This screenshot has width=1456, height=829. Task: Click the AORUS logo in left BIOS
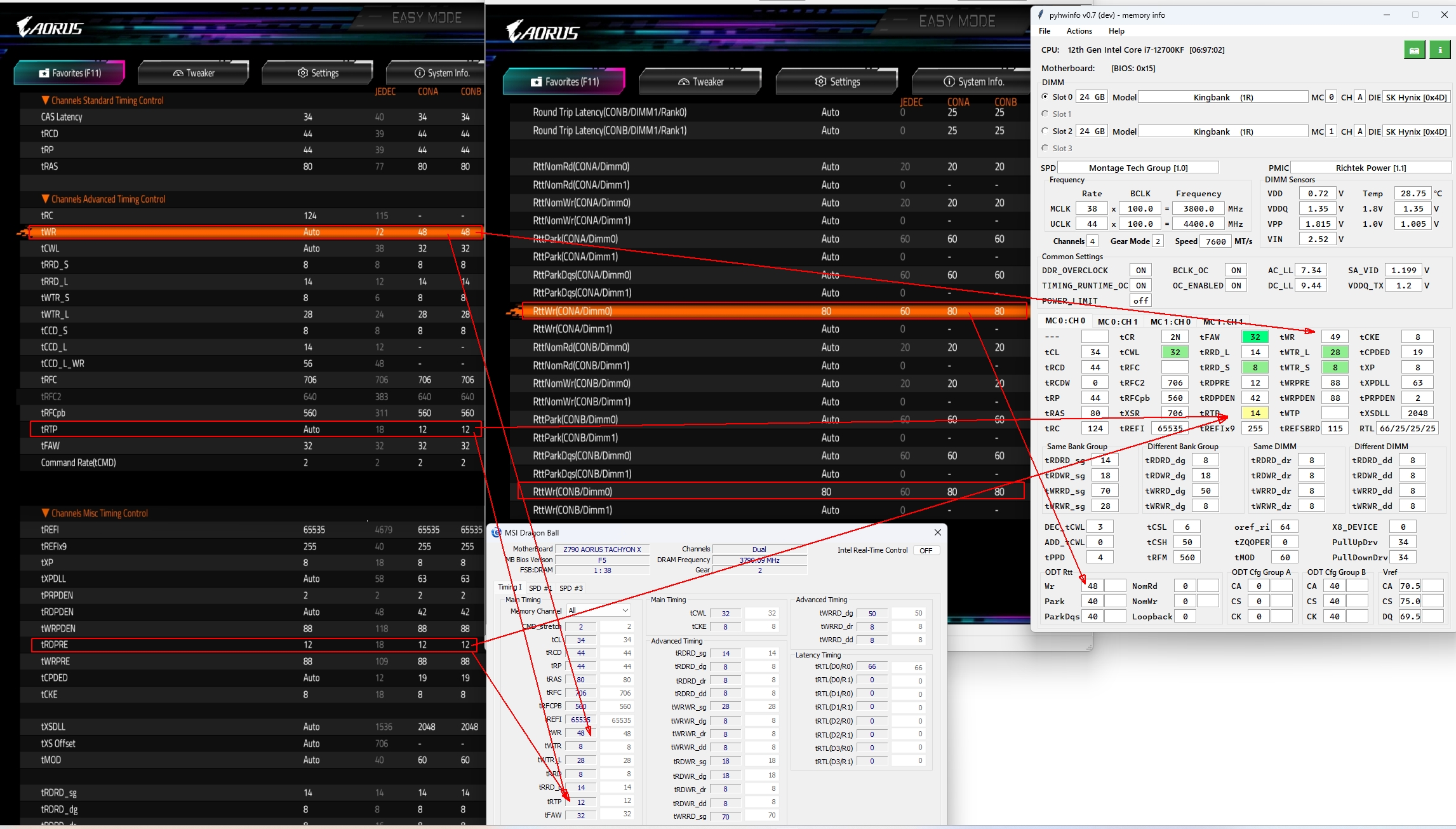[x=50, y=27]
